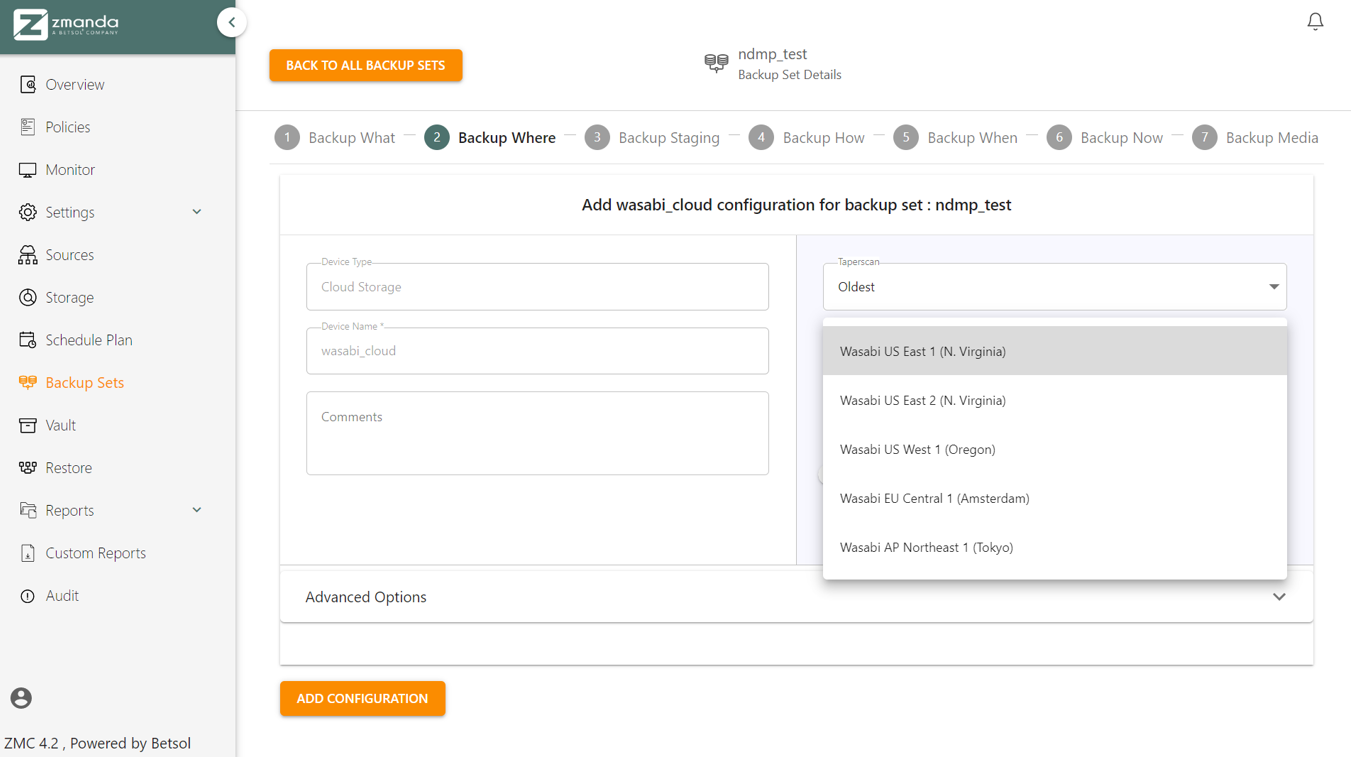The height and width of the screenshot is (757, 1353).
Task: Click Back To All Backup Sets button
Action: (x=366, y=65)
